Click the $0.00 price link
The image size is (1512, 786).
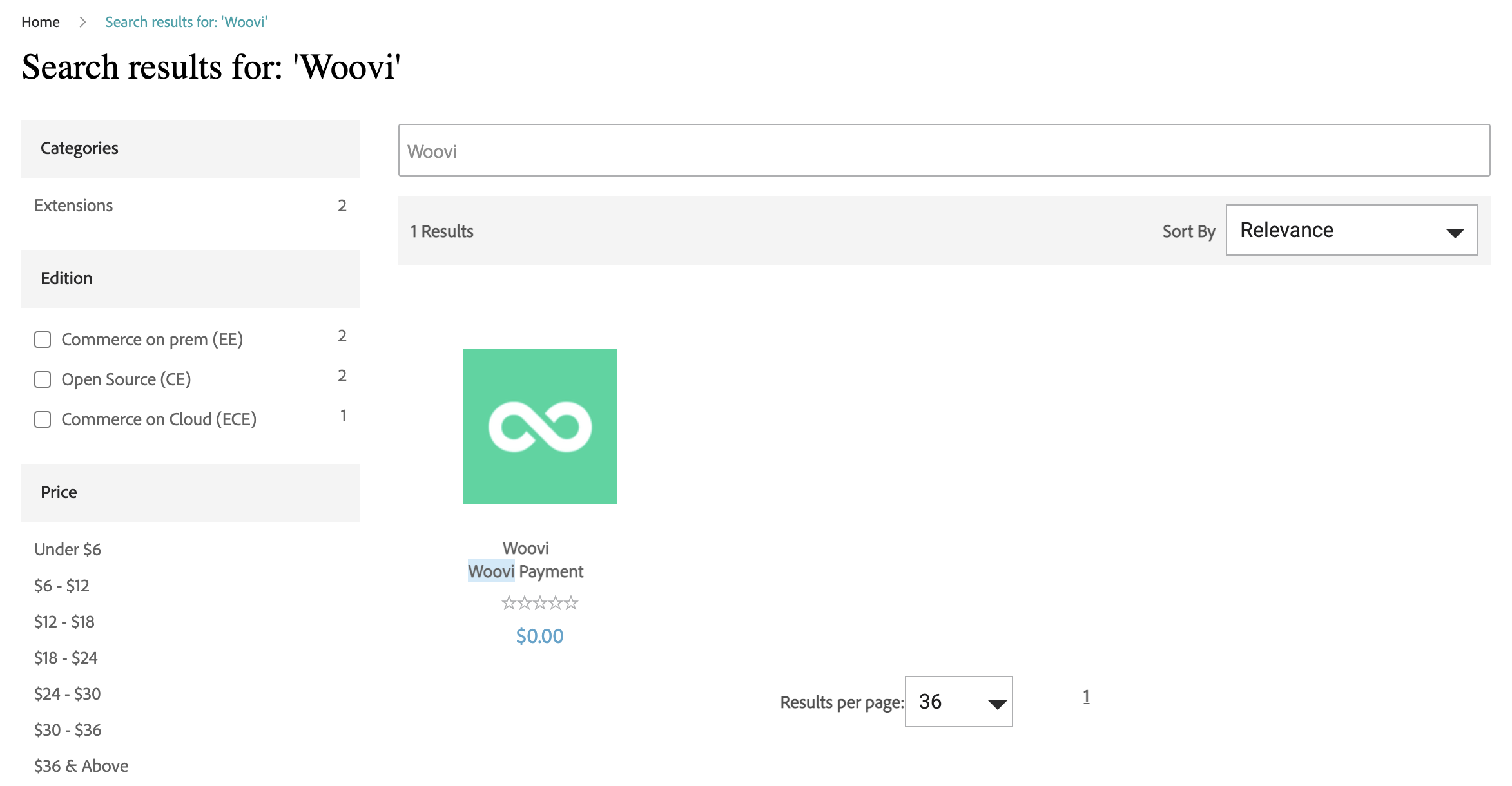539,636
